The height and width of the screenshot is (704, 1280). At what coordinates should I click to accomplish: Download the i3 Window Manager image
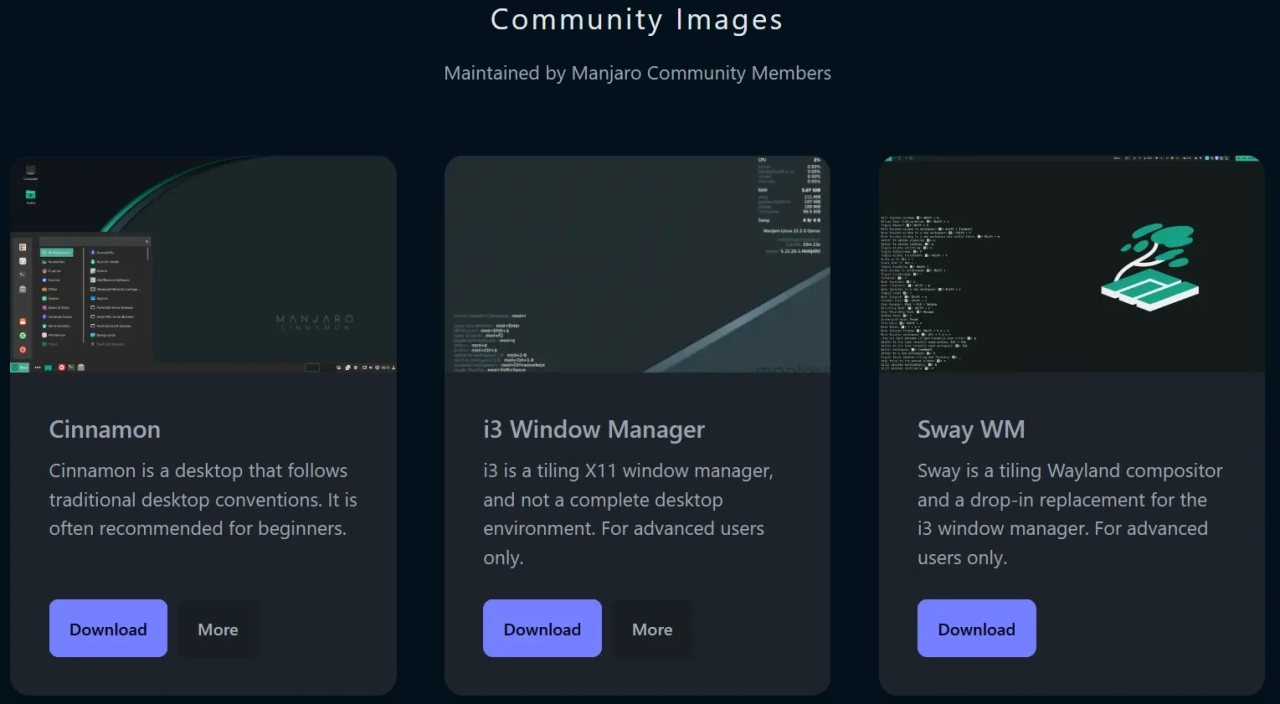click(x=542, y=629)
